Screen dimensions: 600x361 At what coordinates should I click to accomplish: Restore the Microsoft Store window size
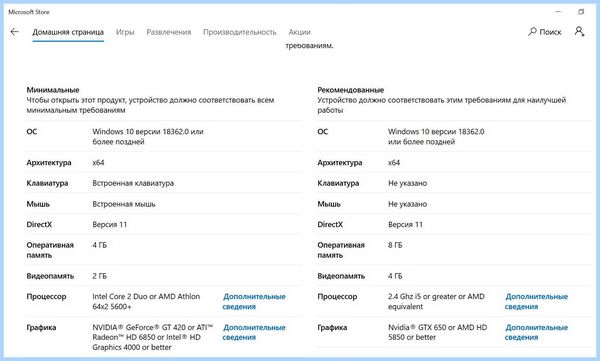[x=581, y=12]
